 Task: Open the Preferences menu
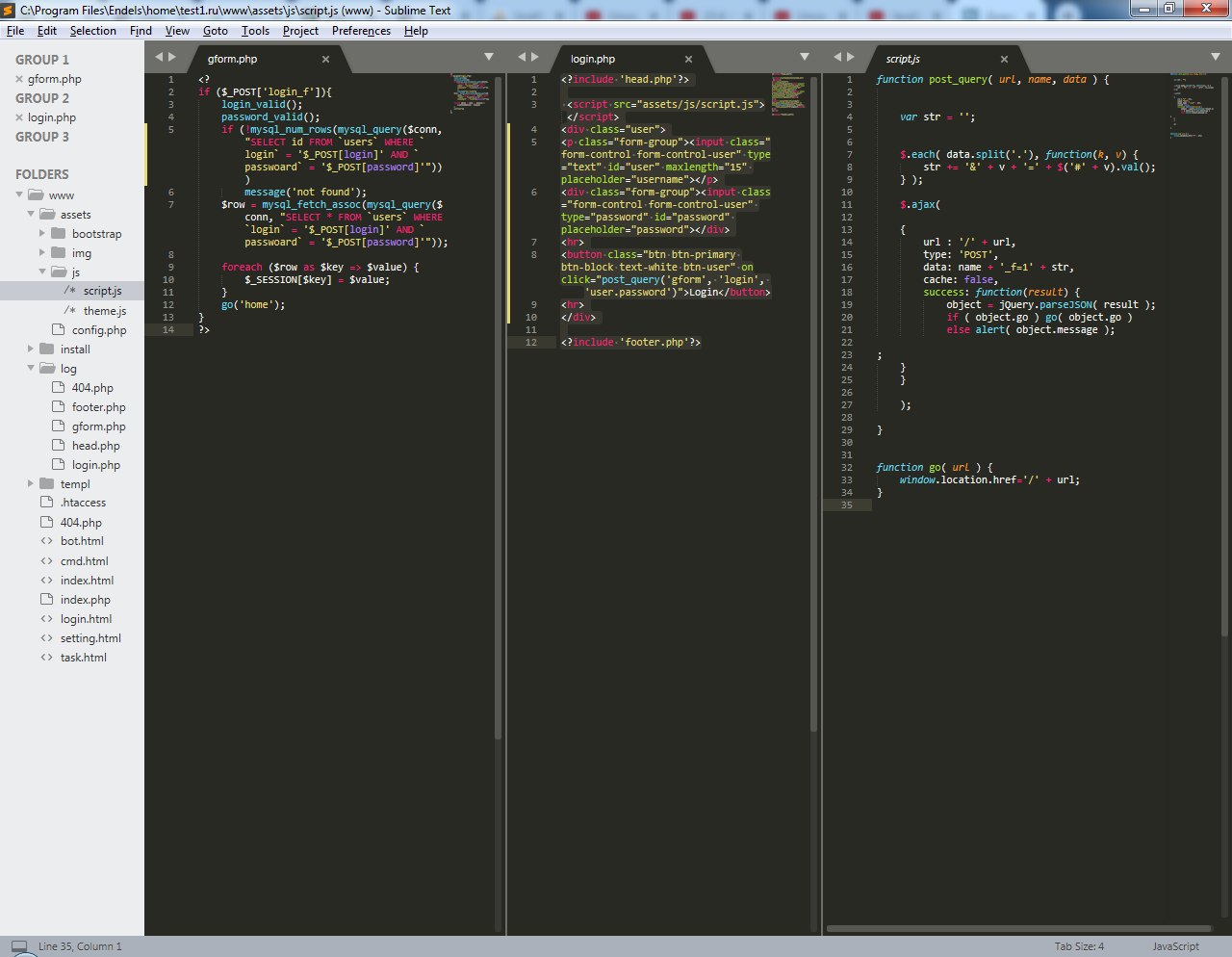click(361, 31)
